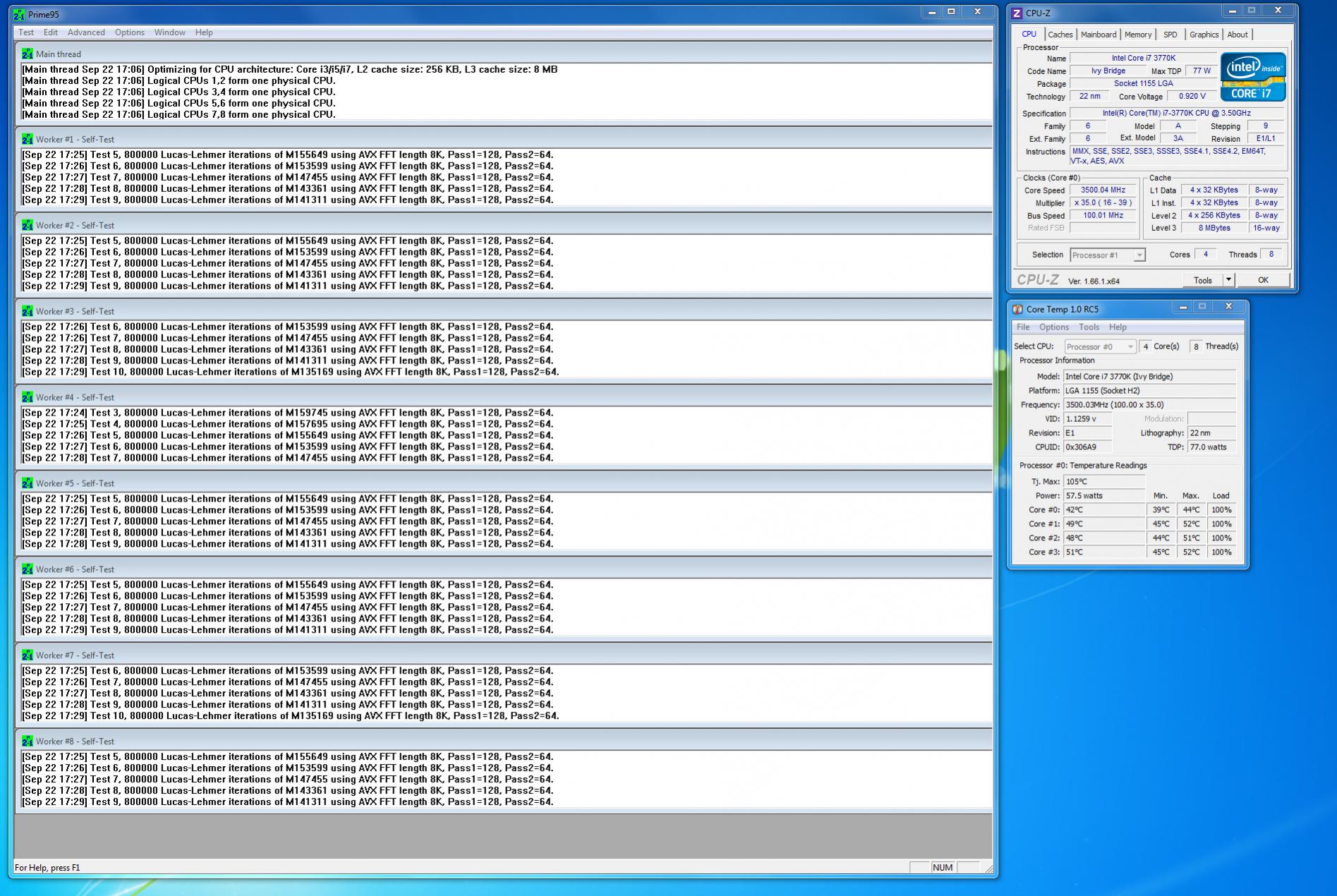Click the Worker #7 Self-Test icon
The height and width of the screenshot is (896, 1337).
click(x=28, y=655)
